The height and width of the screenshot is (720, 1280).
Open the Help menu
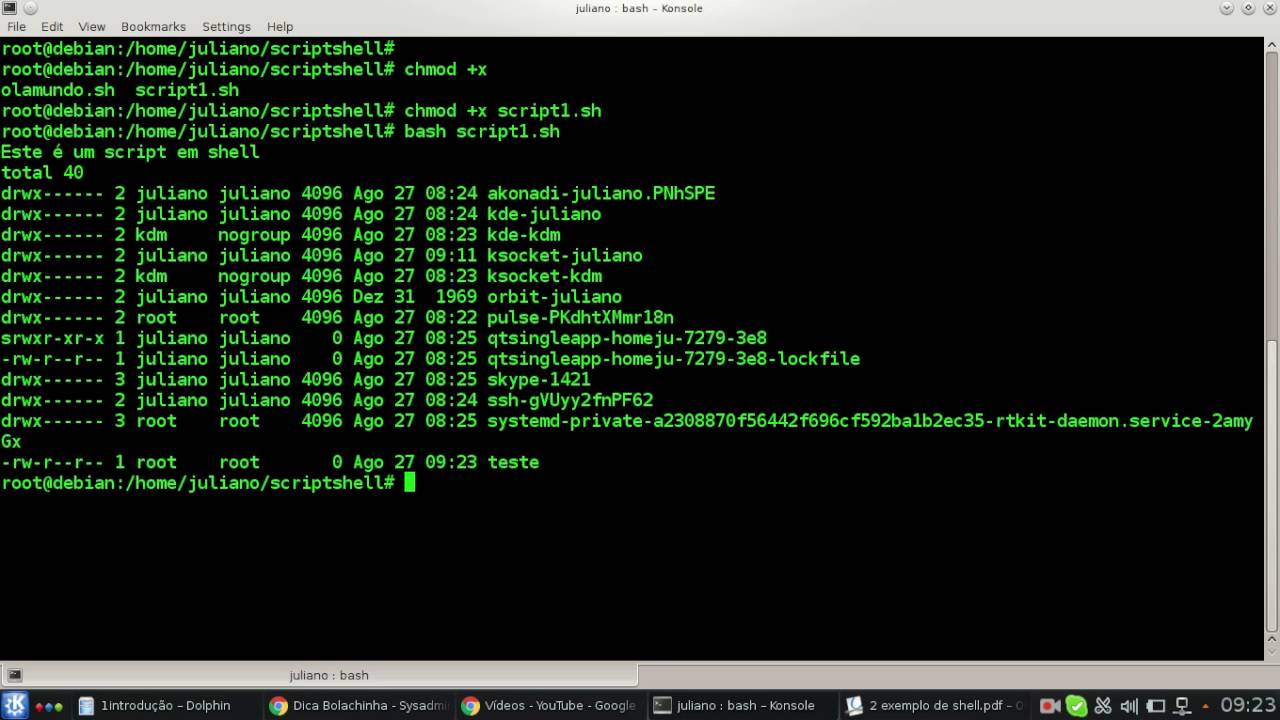(x=280, y=27)
